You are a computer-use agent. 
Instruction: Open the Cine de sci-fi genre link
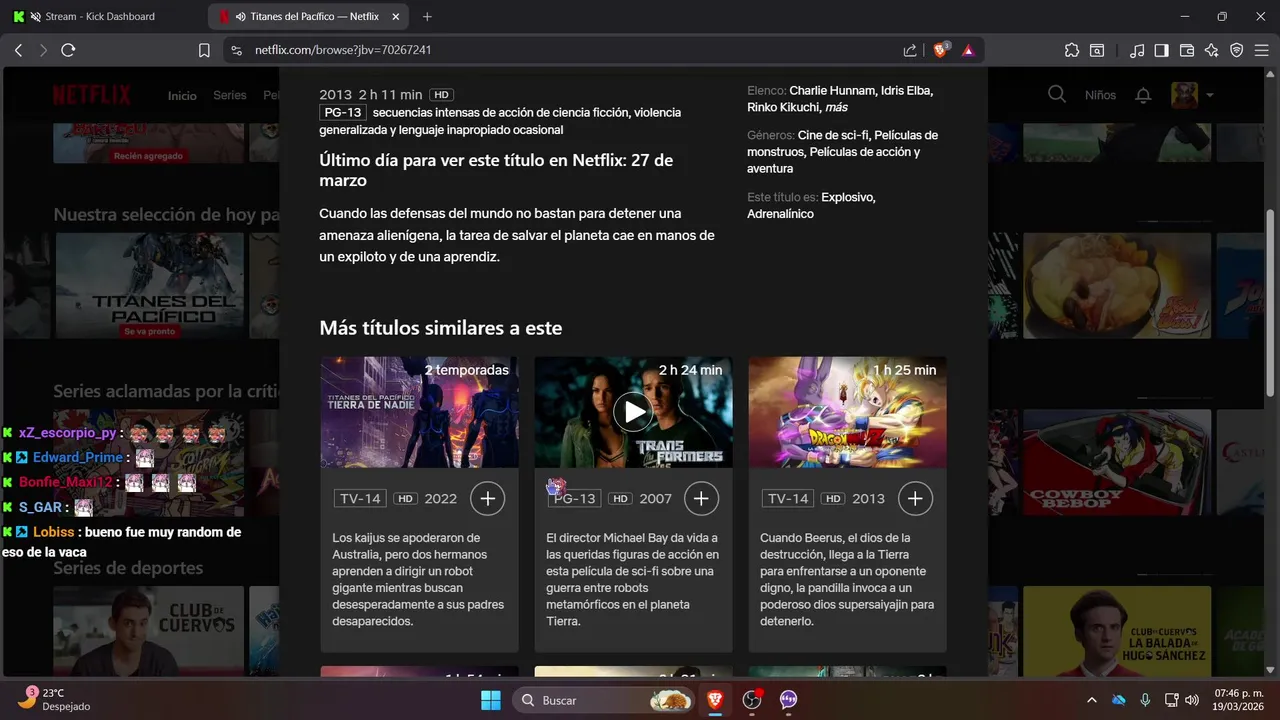click(x=834, y=135)
